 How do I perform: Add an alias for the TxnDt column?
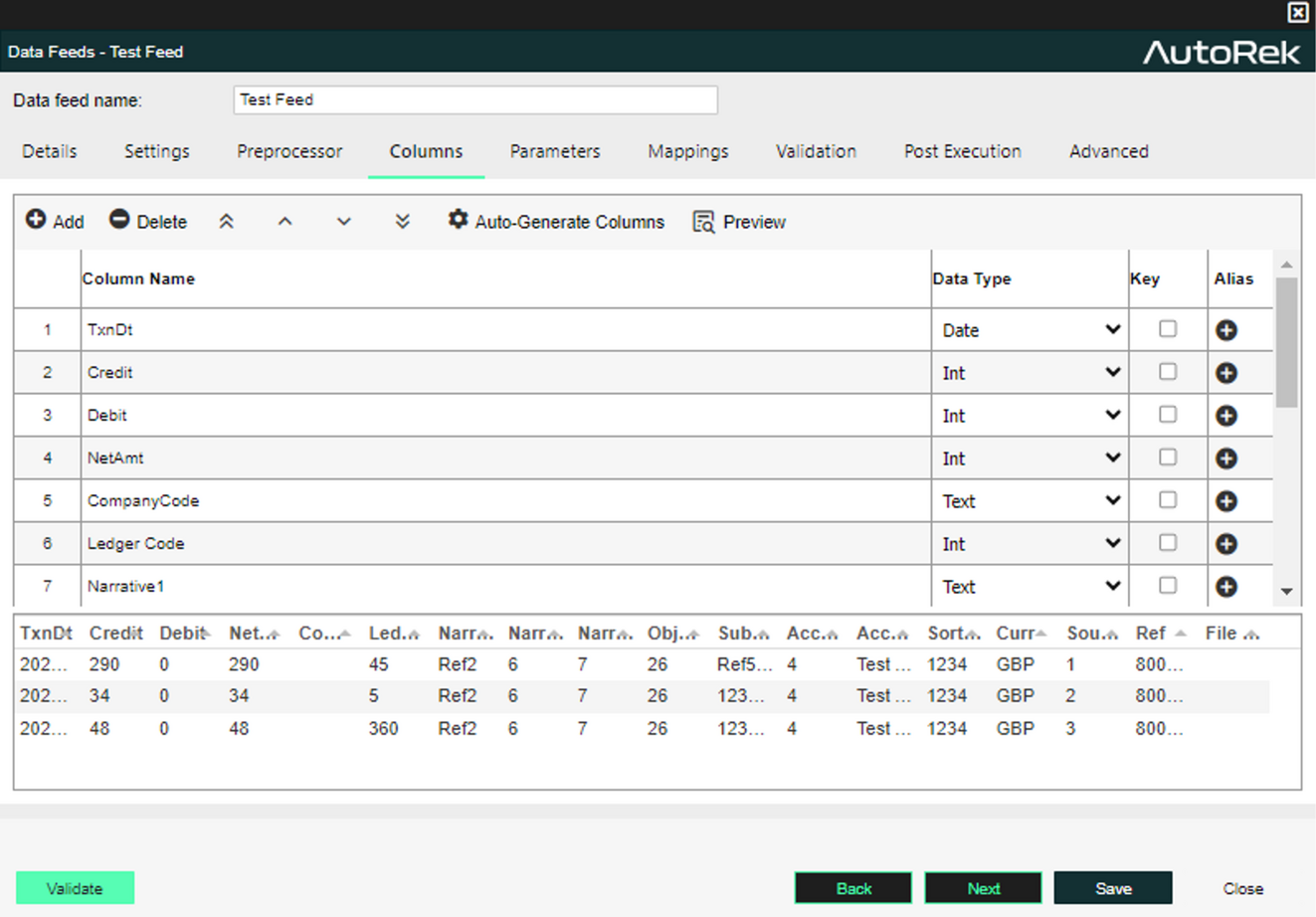click(x=1226, y=330)
